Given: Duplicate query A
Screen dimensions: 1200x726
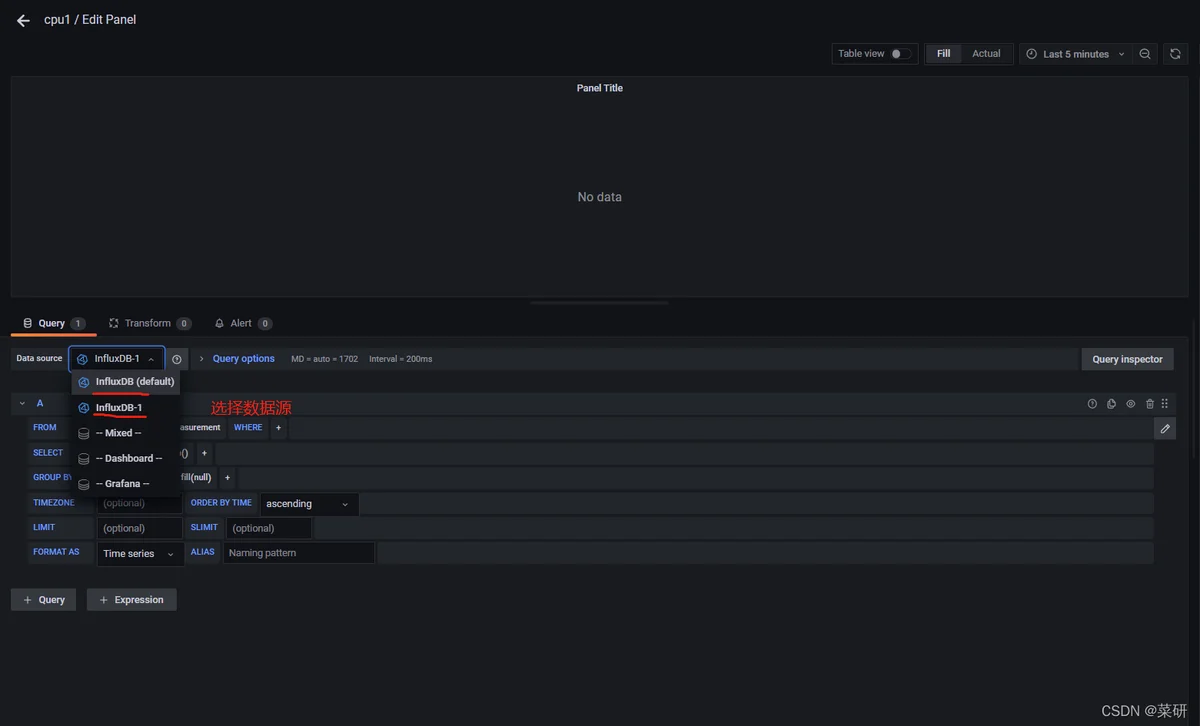Looking at the screenshot, I should 1111,403.
